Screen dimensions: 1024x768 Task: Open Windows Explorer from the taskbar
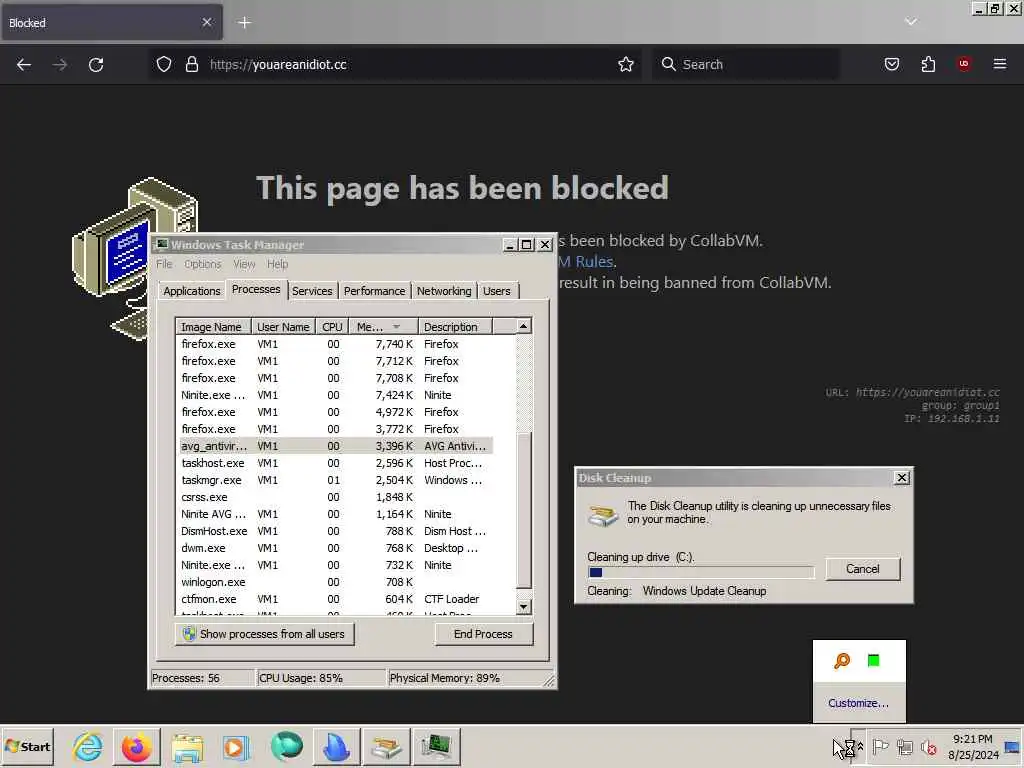(x=187, y=746)
